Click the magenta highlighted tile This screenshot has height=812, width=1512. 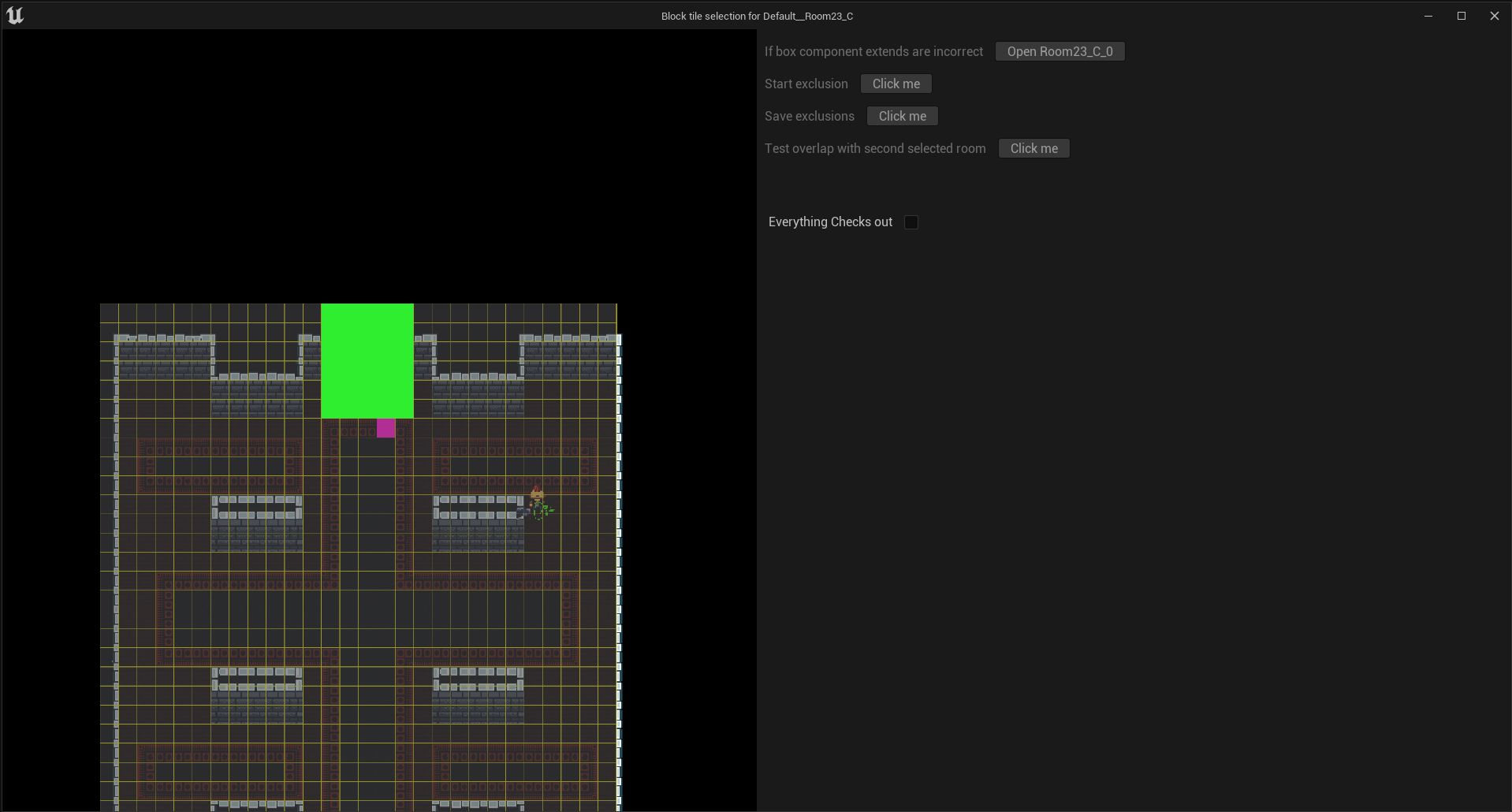pos(385,428)
